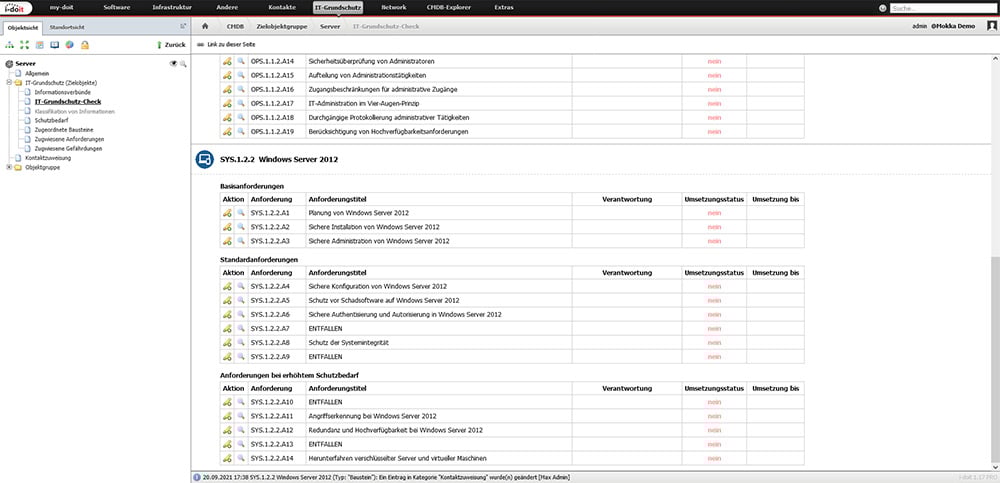This screenshot has height=483, width=1000.
Task: Open the Network menu
Action: 393,8
